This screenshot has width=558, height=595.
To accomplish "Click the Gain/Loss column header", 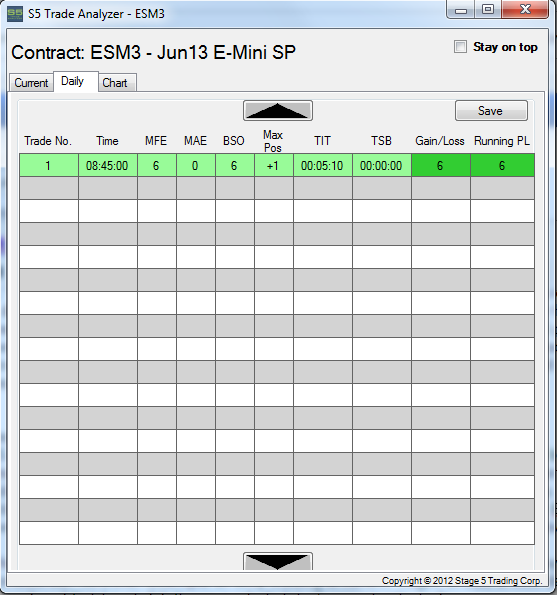I will pyautogui.click(x=440, y=141).
